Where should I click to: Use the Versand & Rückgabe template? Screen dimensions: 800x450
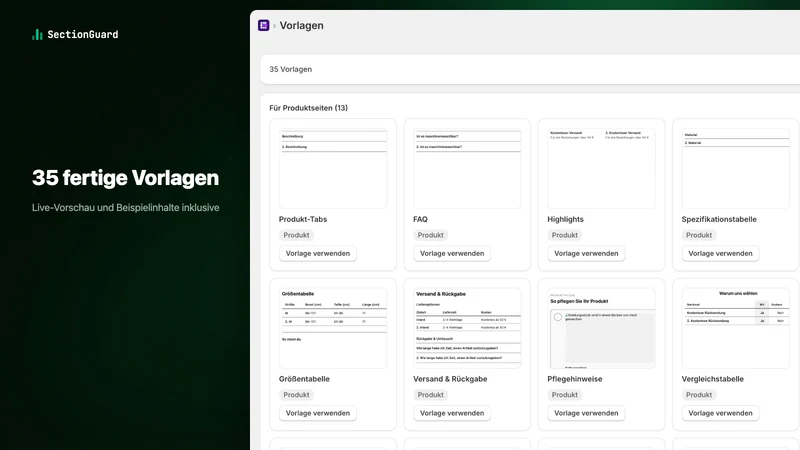[452, 413]
